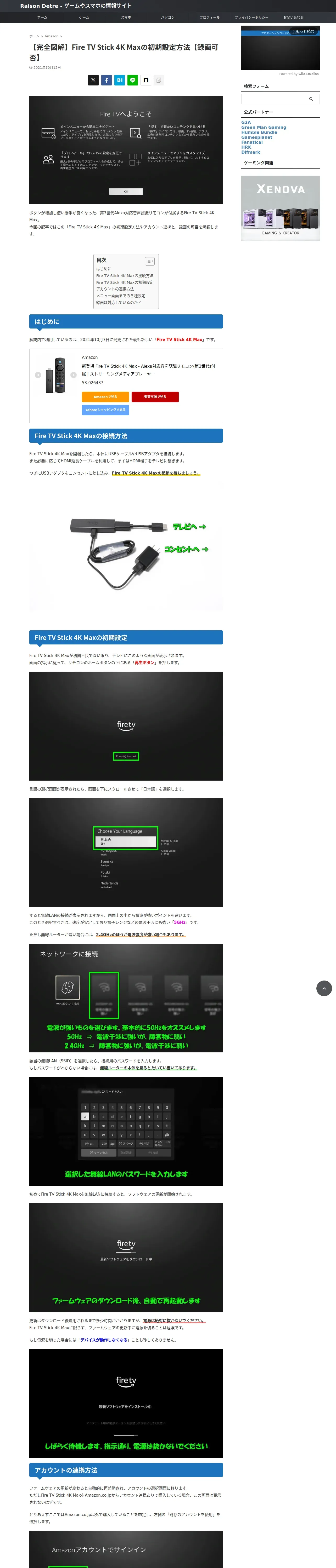Click the GliaStudios powered-by link
The image size is (336, 1568).
308,74
